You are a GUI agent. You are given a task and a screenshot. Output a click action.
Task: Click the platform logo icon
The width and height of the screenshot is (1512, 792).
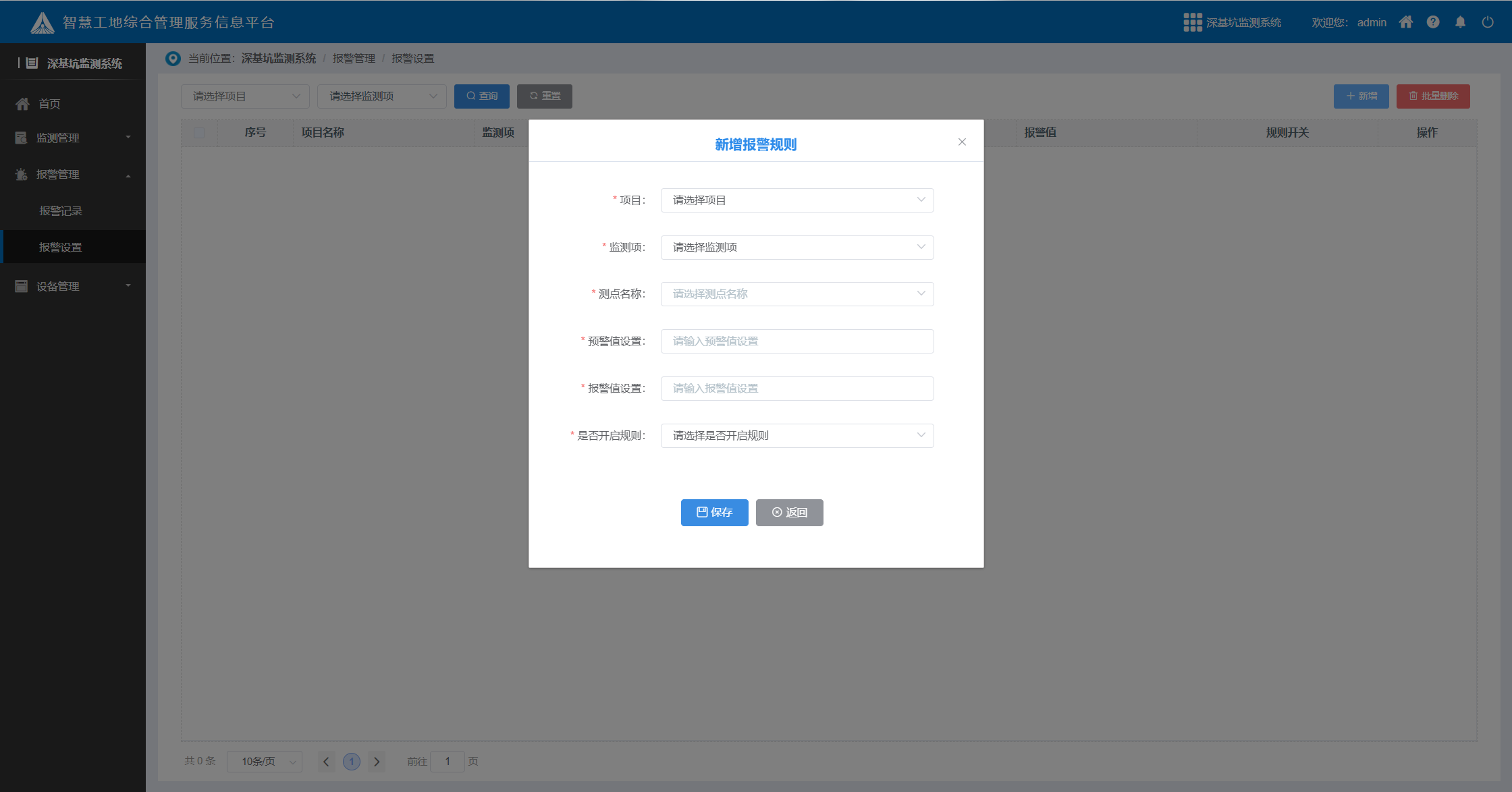point(43,23)
